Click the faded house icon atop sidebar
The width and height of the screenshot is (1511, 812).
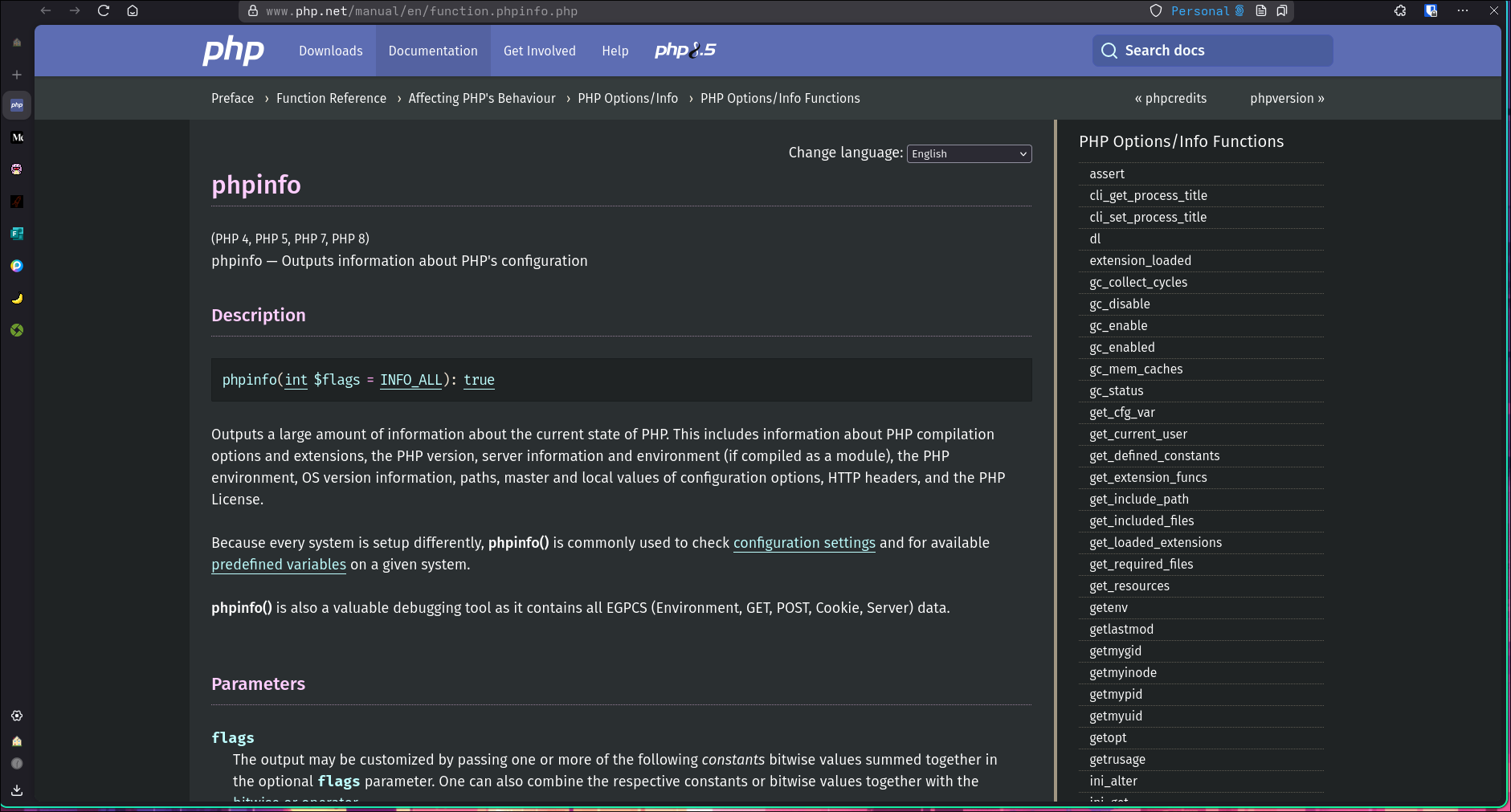pos(17,42)
